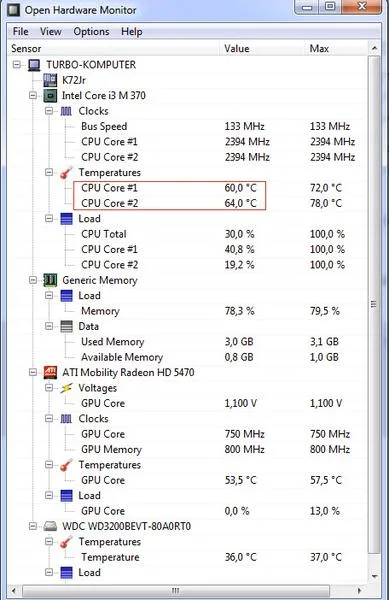This screenshot has width=389, height=600.
Task: Open the Options menu
Action: pyautogui.click(x=91, y=31)
